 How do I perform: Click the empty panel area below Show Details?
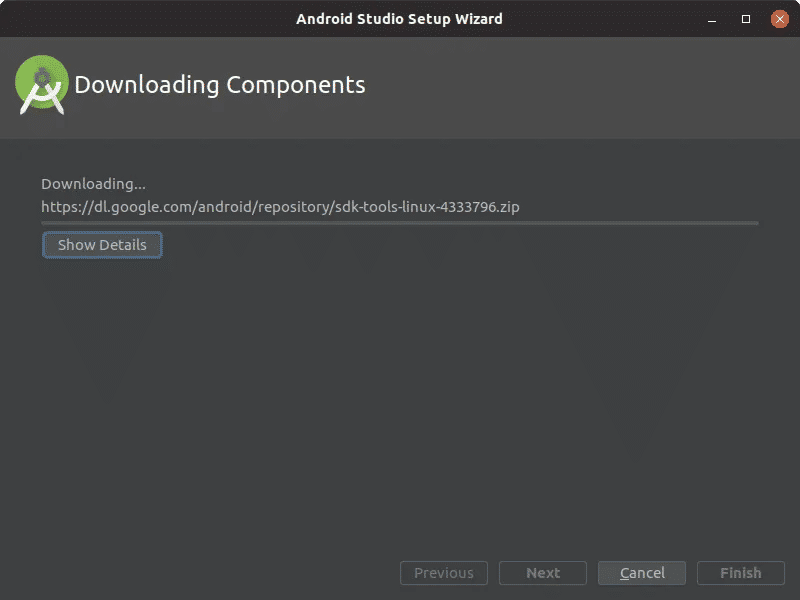400,400
